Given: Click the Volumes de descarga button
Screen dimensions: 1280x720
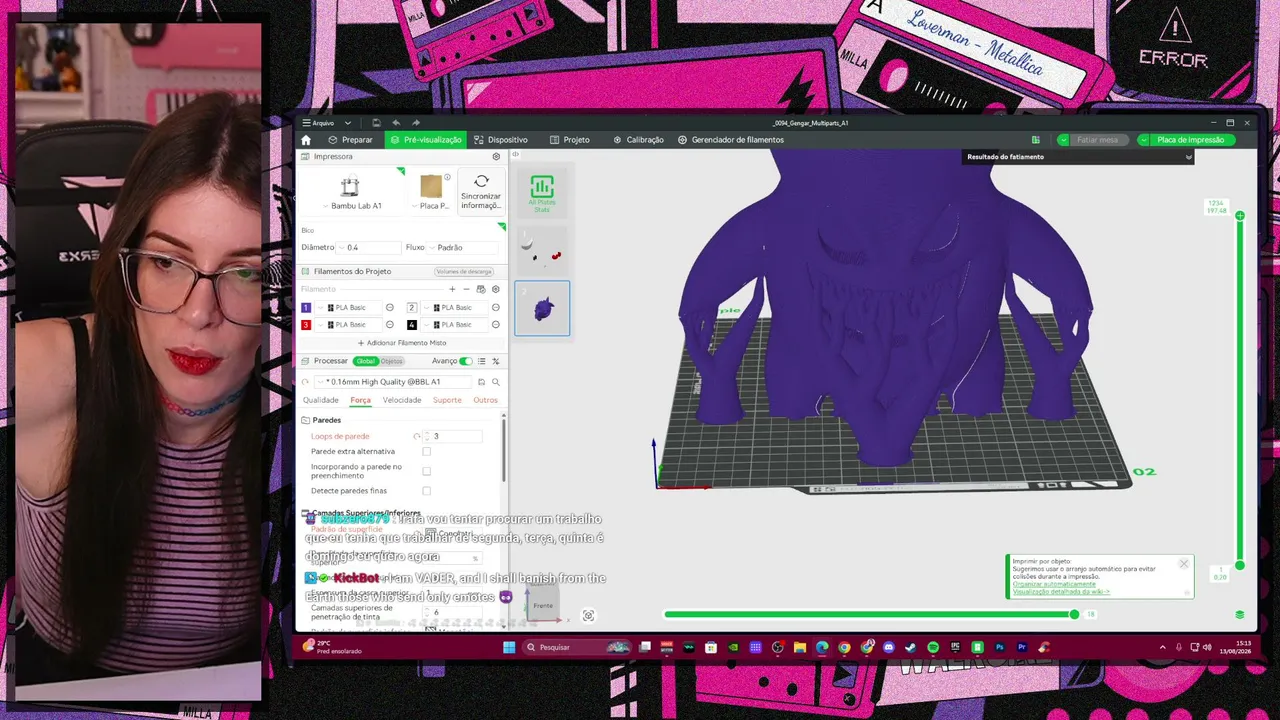Looking at the screenshot, I should [464, 272].
